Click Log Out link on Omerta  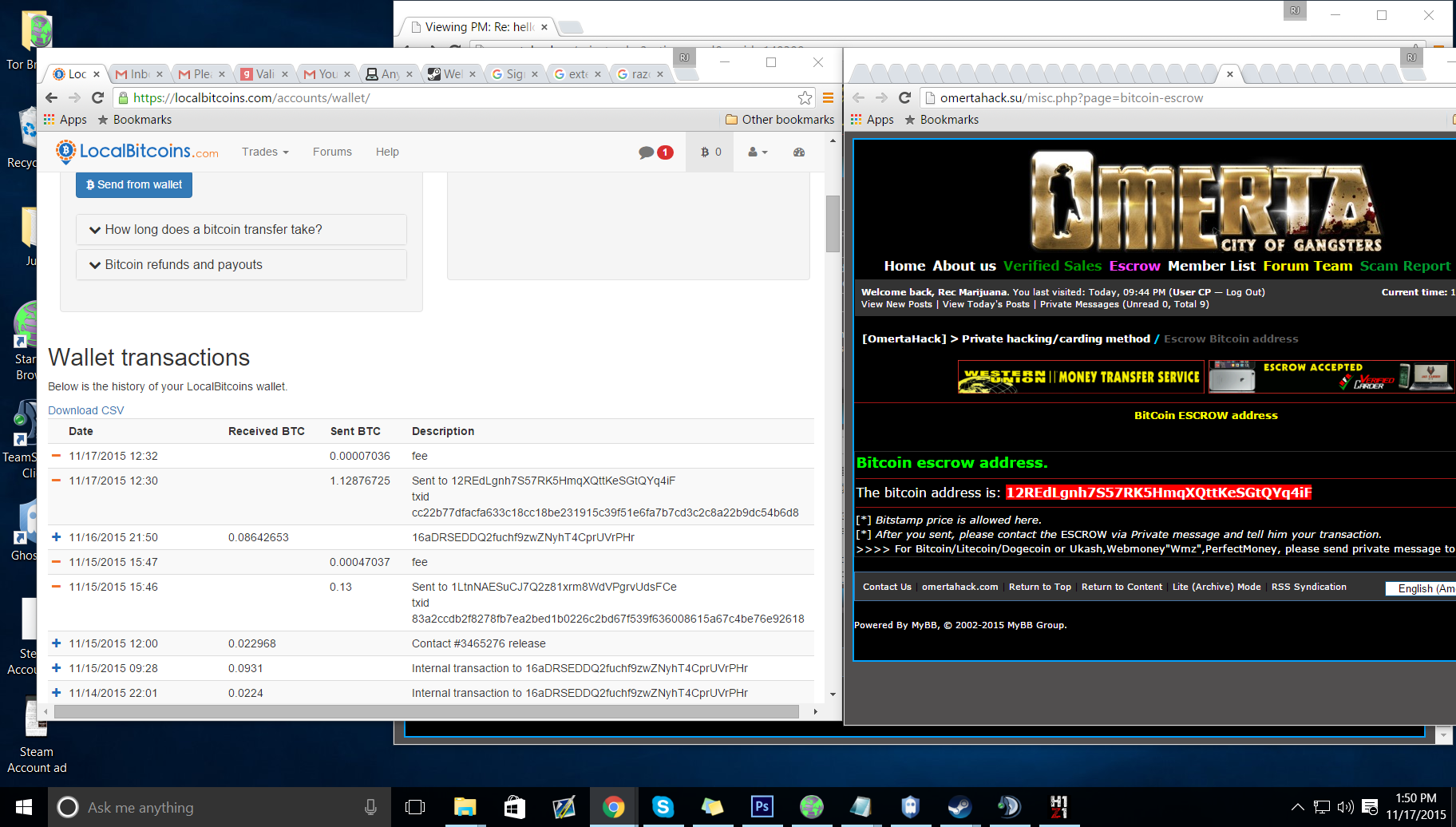(x=1244, y=292)
